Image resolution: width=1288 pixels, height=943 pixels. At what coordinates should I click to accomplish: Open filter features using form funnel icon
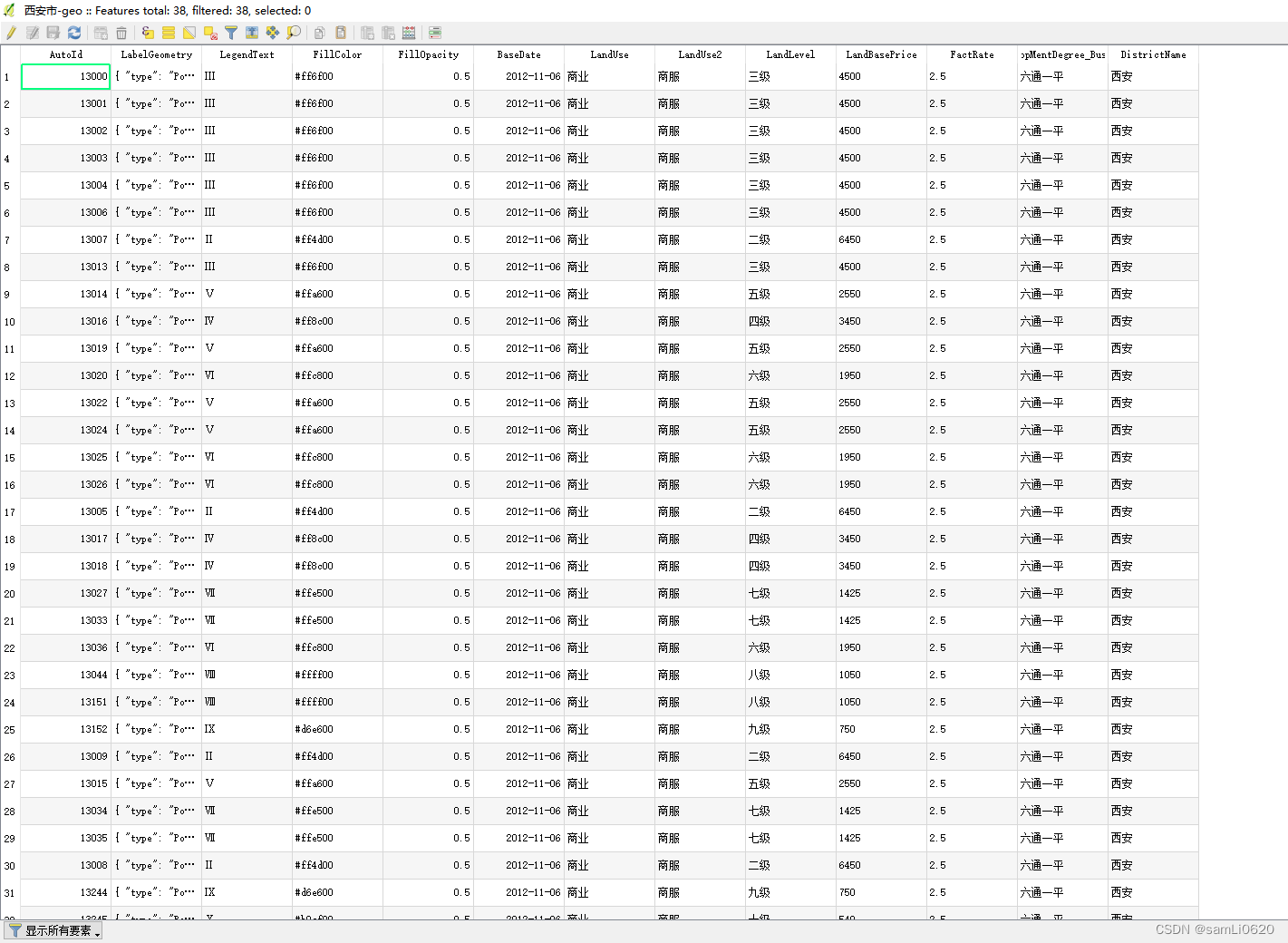[231, 33]
